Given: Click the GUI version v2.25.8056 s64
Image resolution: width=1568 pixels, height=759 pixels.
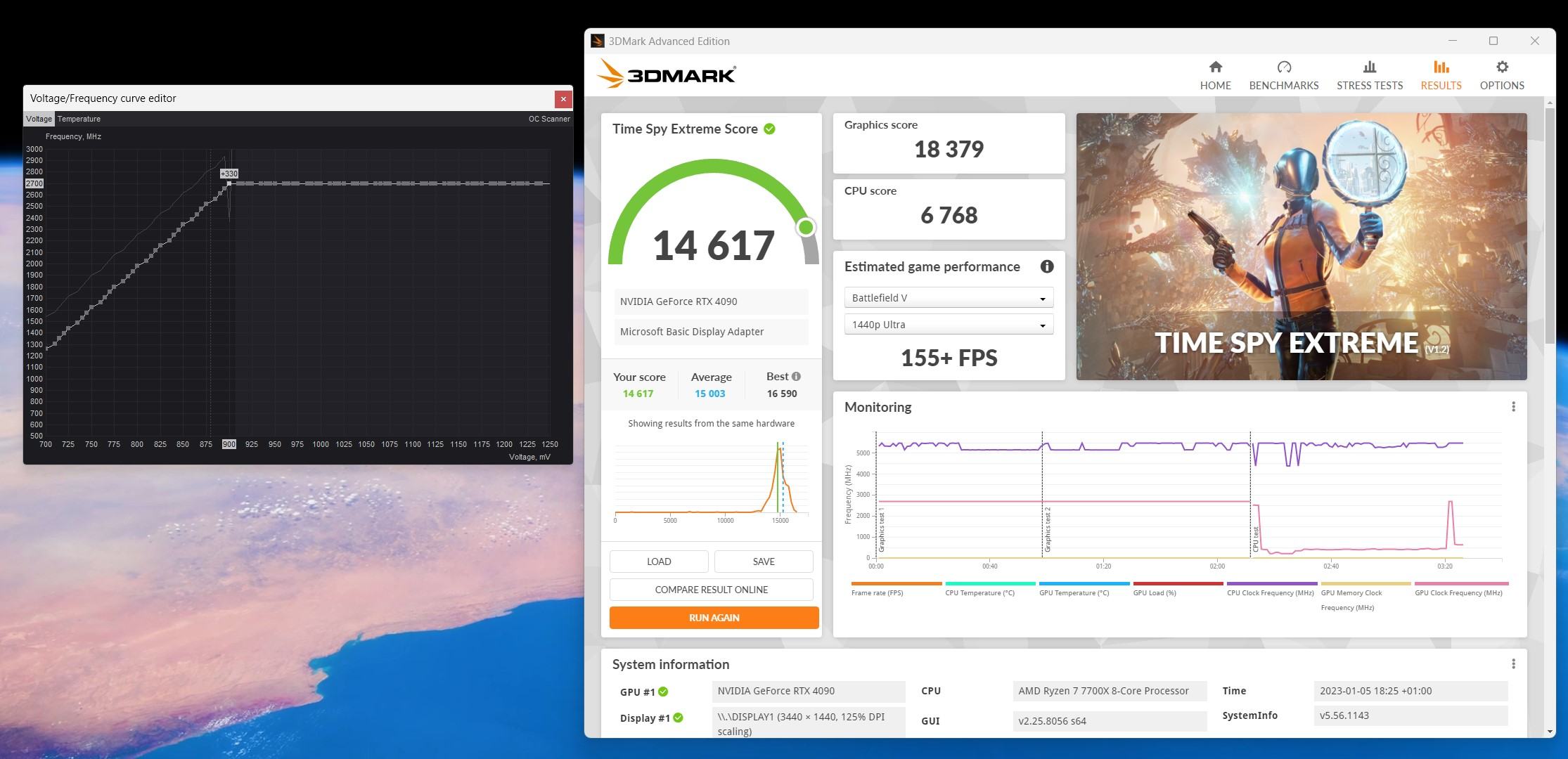Looking at the screenshot, I should point(1110,721).
